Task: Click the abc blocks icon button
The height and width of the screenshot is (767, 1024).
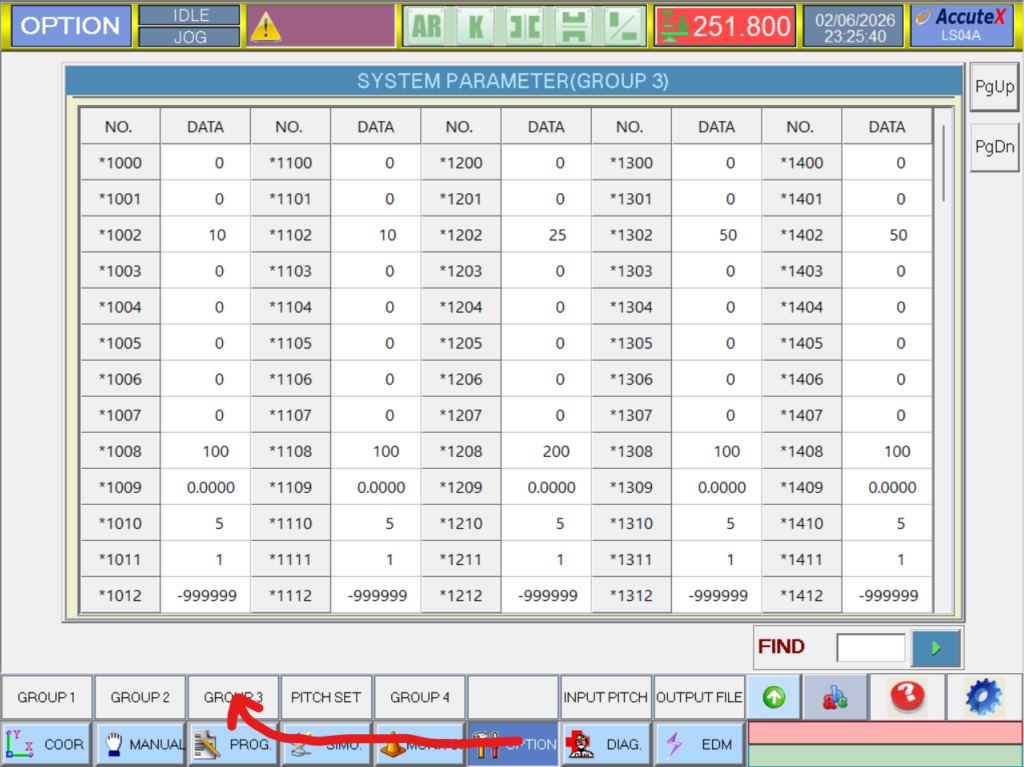Action: (835, 696)
